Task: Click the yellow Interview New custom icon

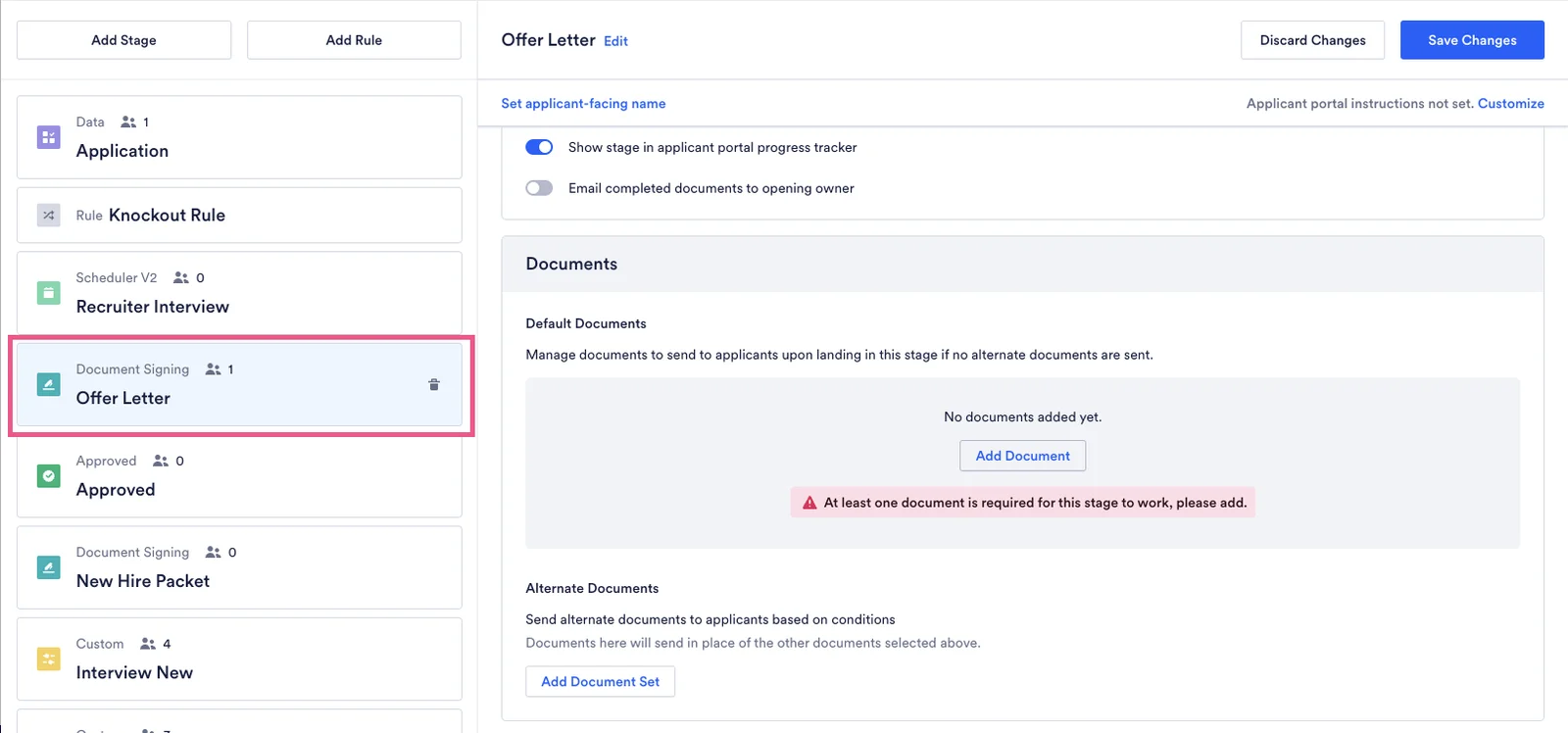Action: (48, 659)
